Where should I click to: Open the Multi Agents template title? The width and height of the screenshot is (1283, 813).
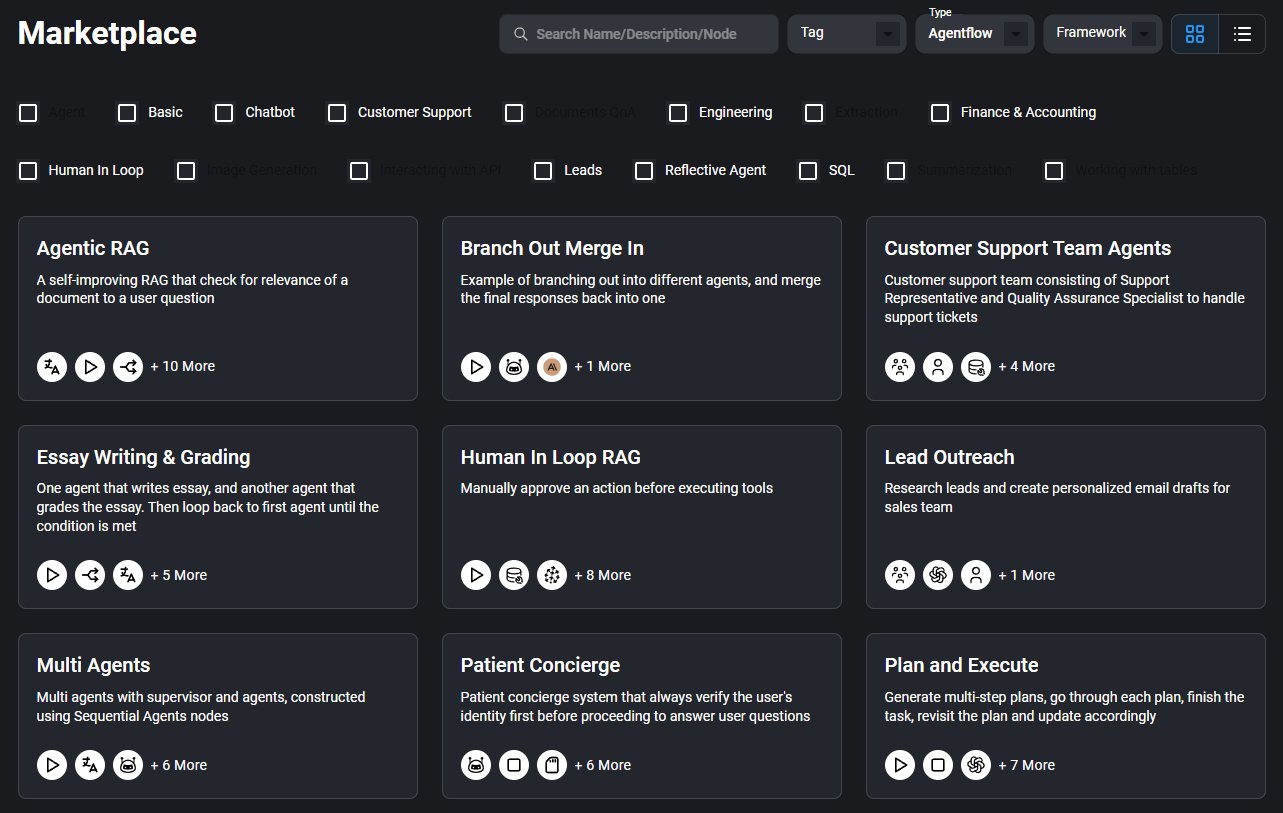(94, 665)
